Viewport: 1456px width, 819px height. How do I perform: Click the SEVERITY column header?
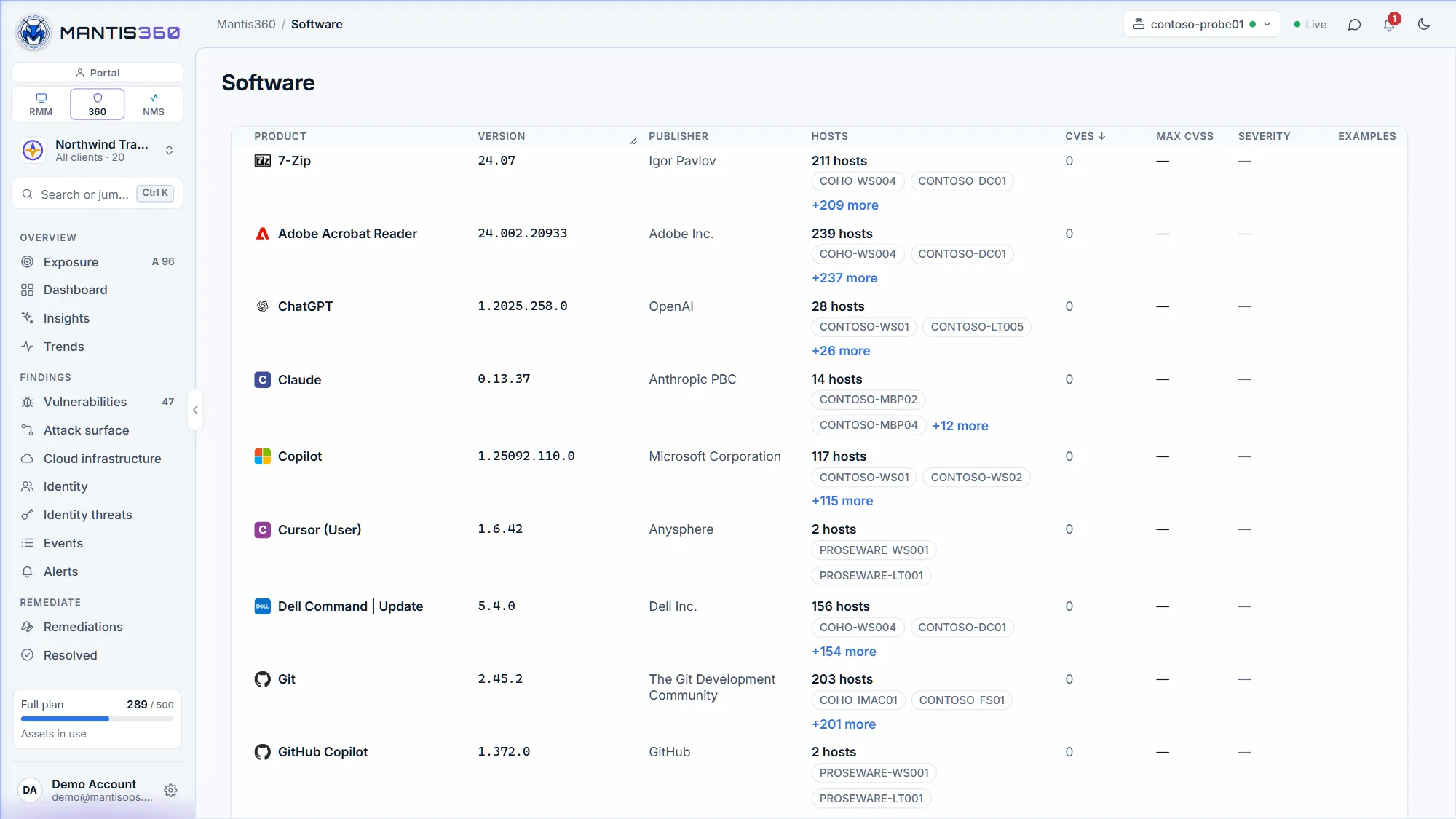pos(1264,136)
